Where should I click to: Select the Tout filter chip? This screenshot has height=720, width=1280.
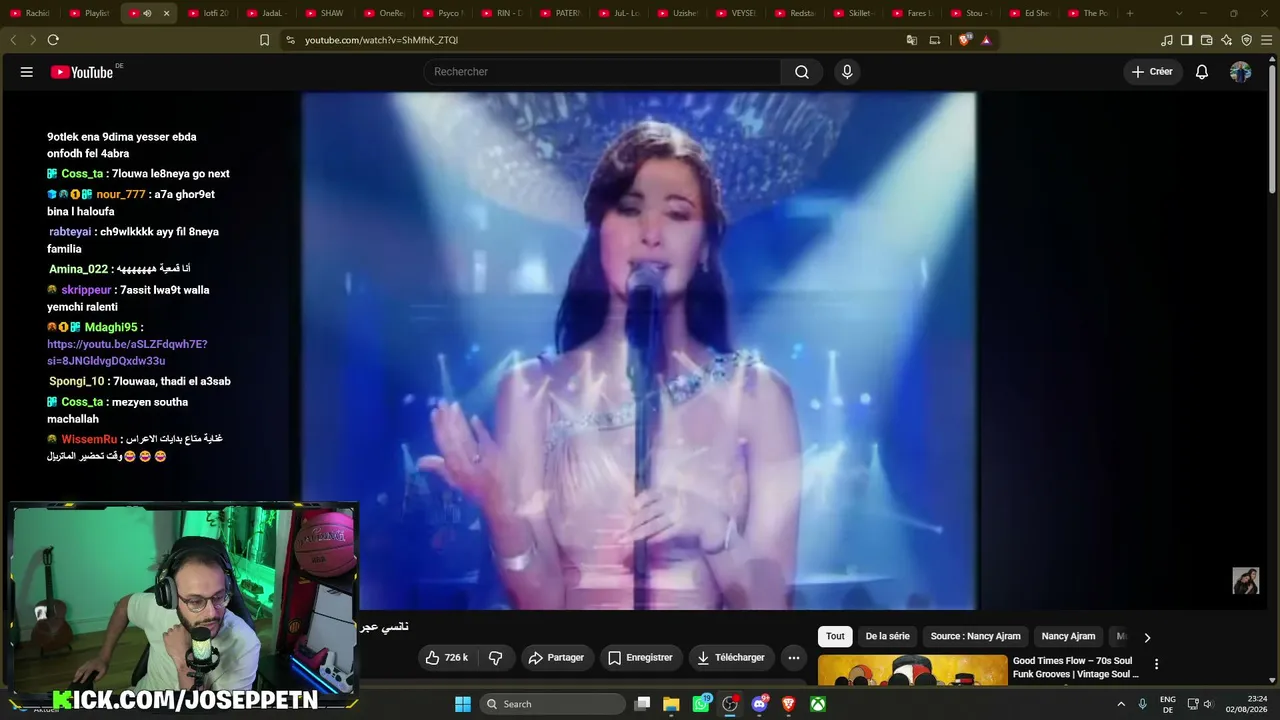(835, 636)
